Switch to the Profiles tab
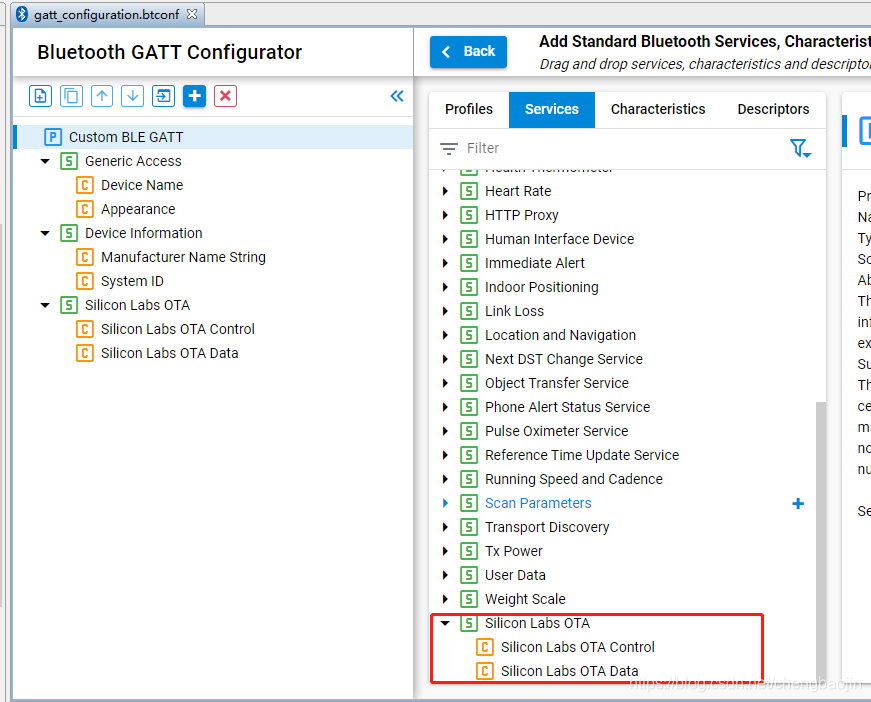Screen dimensions: 871x702 tap(469, 109)
